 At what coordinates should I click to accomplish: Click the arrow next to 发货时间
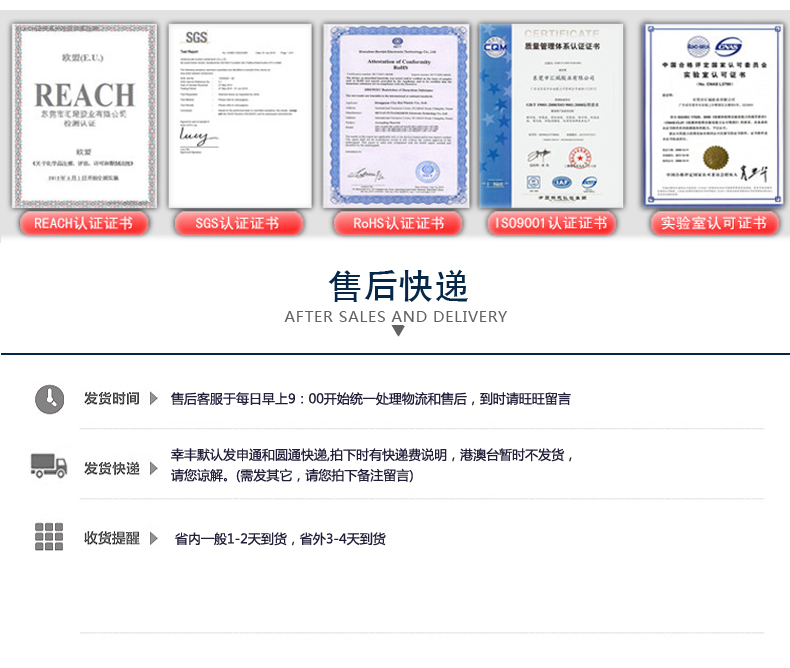[x=154, y=399]
